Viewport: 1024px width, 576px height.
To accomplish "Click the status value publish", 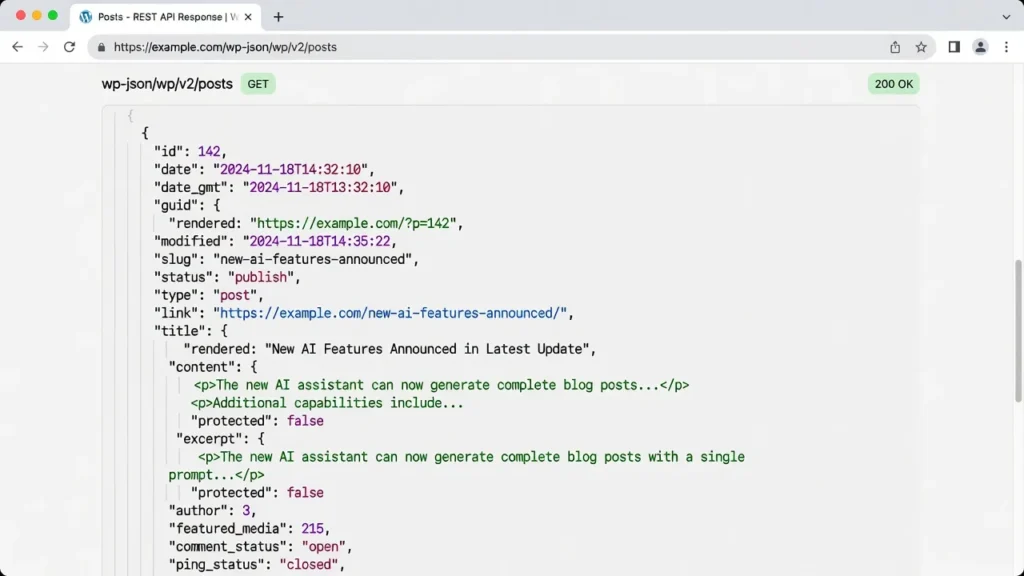I will [261, 278].
